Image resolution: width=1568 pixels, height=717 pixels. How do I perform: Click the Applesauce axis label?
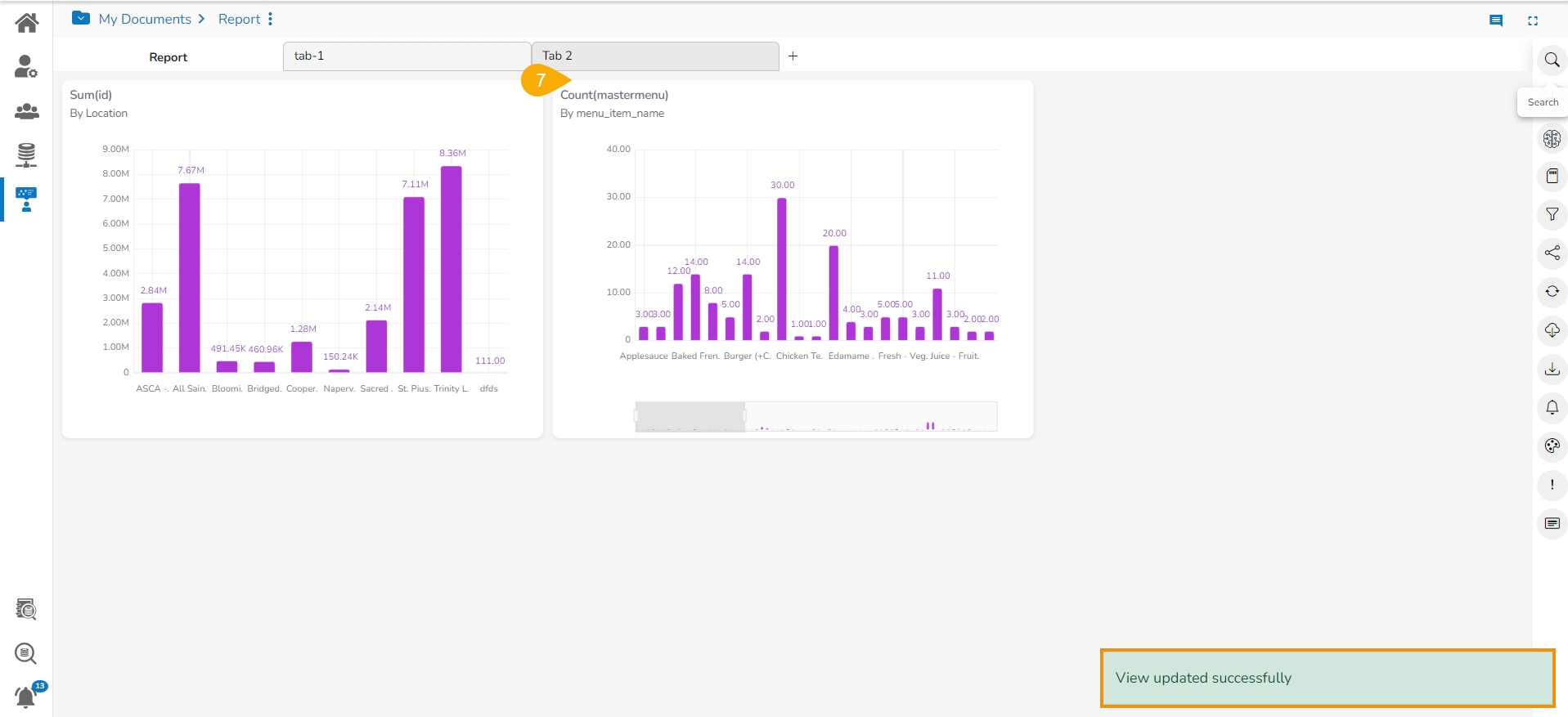click(x=644, y=356)
